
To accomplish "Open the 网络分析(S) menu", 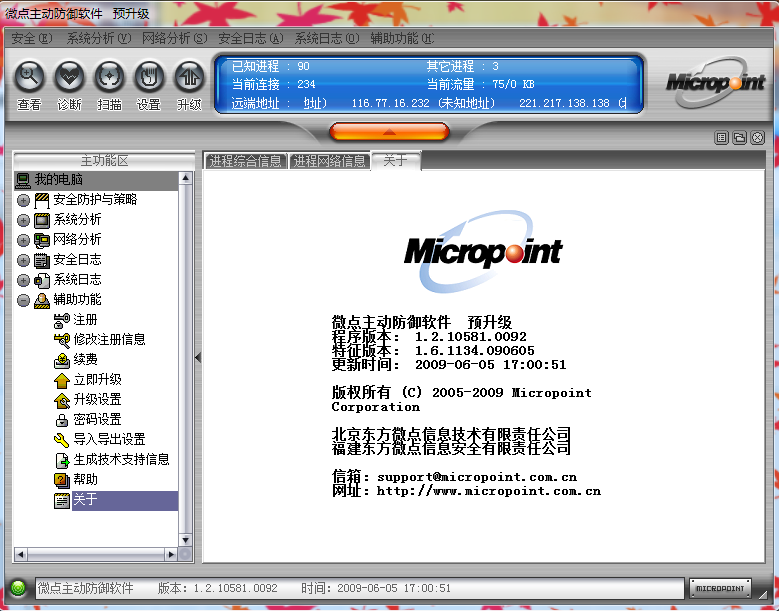I will click(174, 38).
